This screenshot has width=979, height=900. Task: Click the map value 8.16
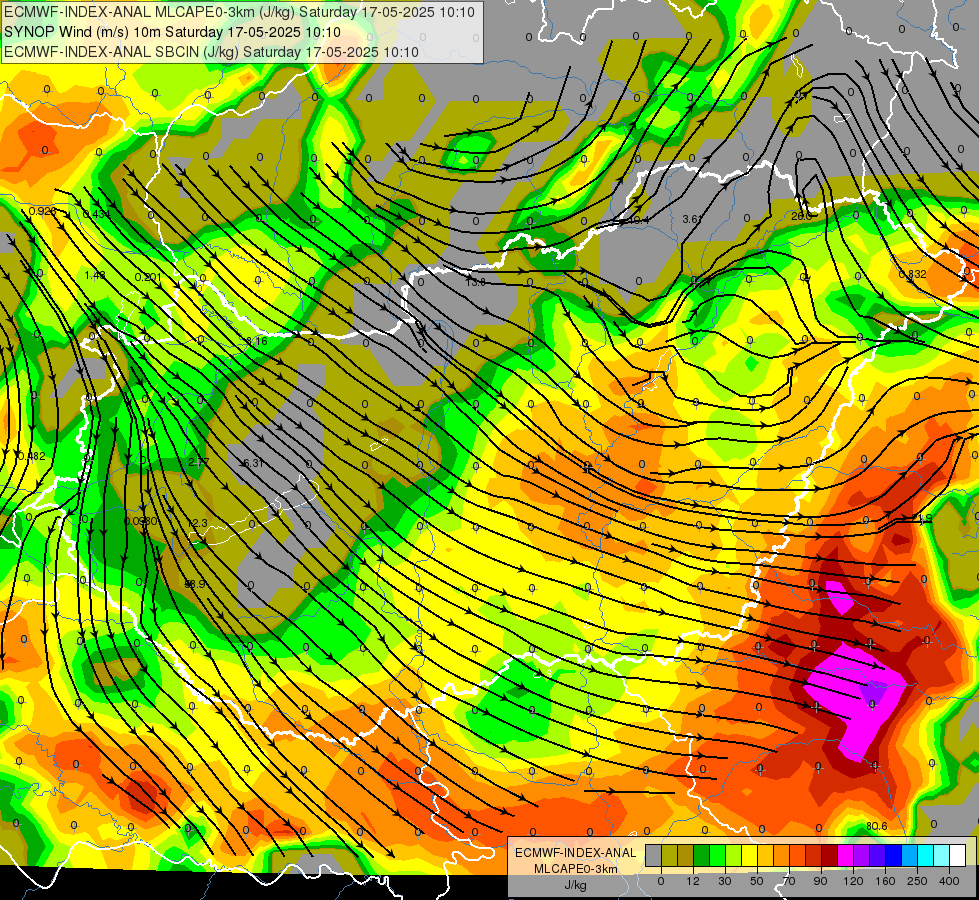click(257, 341)
